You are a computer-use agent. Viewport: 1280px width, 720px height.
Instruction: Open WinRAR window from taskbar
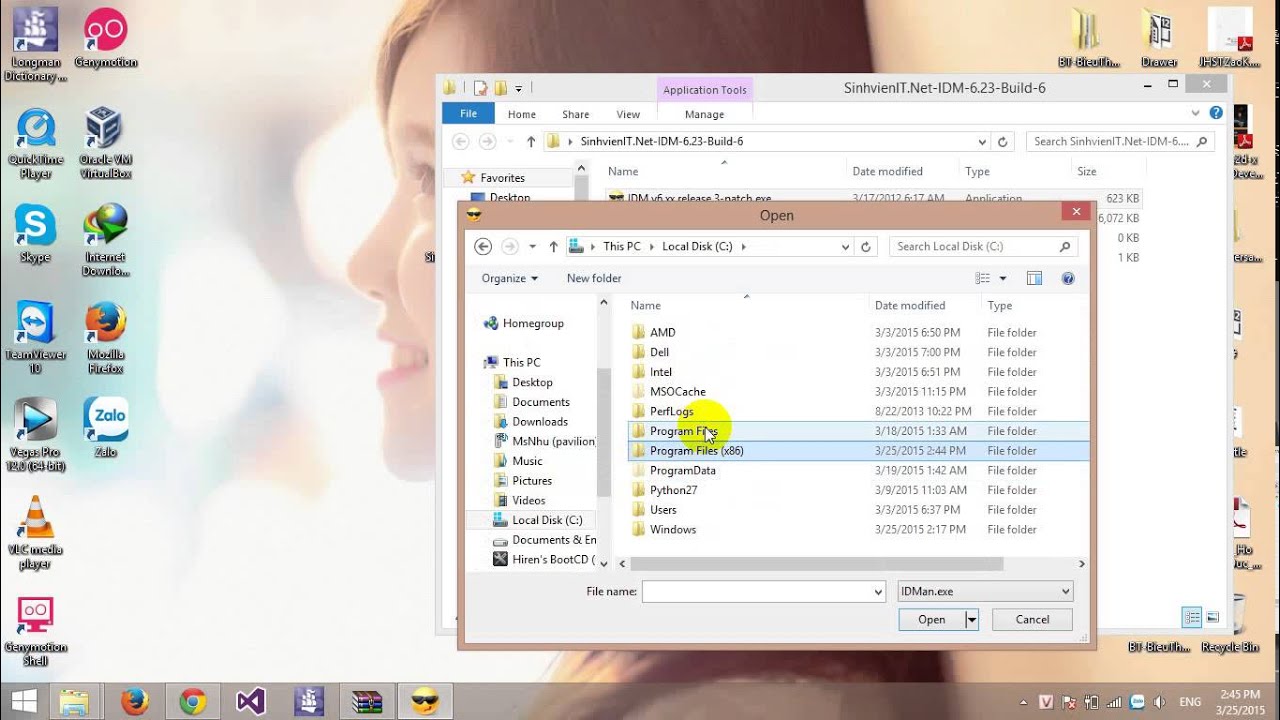(367, 702)
